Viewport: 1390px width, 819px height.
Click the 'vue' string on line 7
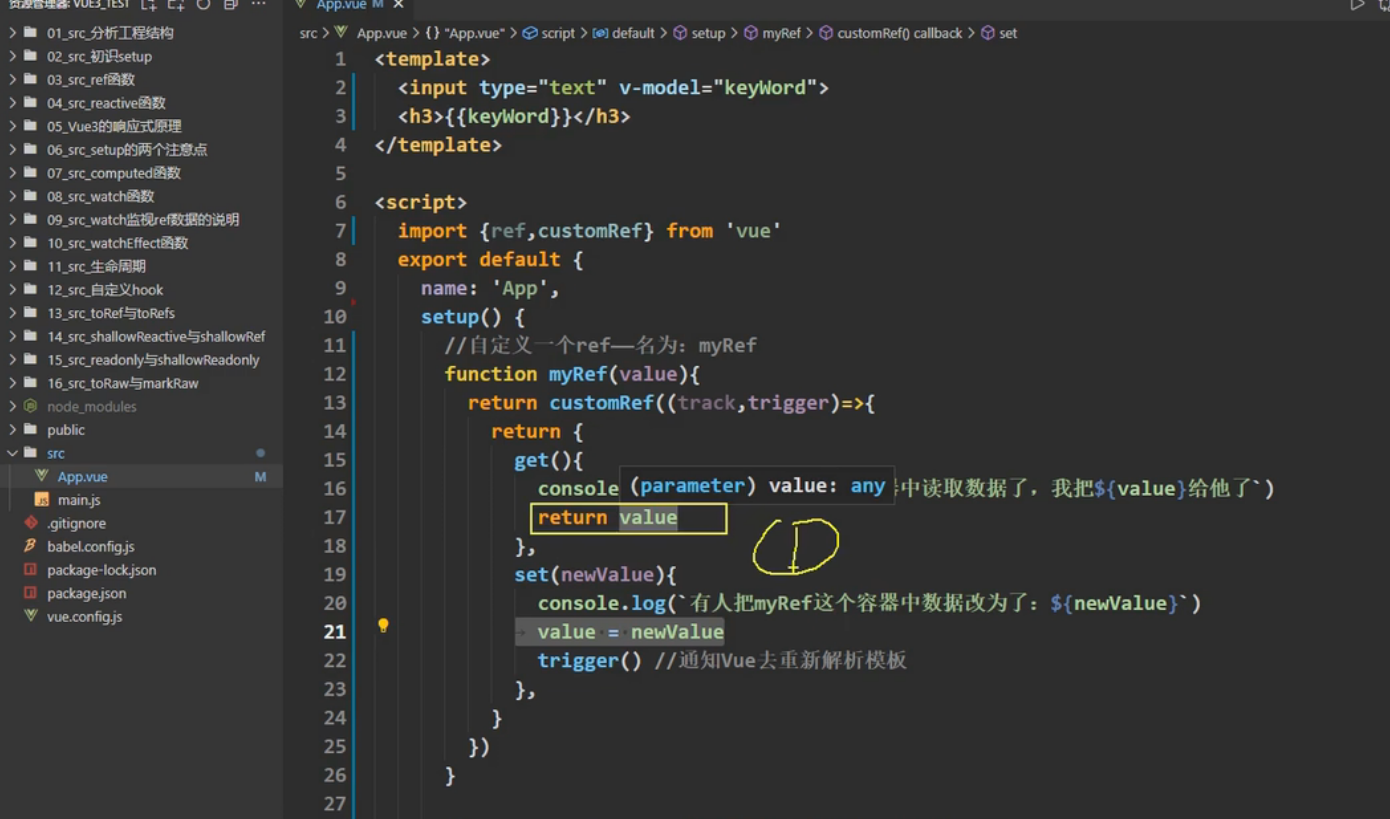click(x=753, y=230)
